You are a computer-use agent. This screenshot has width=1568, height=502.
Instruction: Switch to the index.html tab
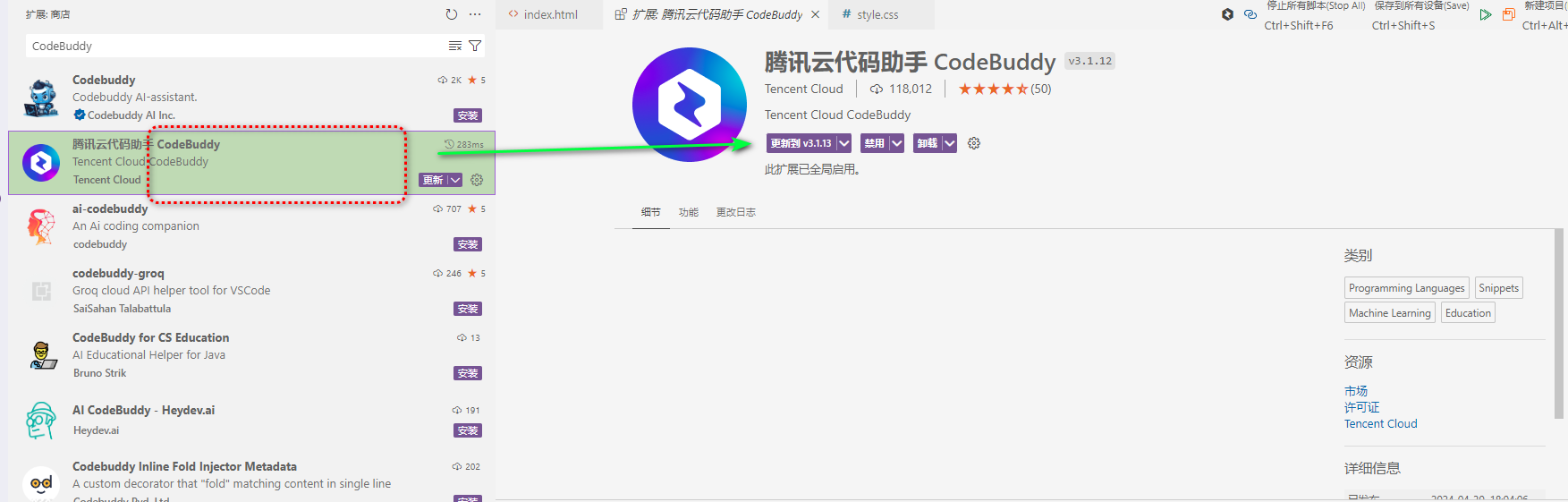coord(549,14)
